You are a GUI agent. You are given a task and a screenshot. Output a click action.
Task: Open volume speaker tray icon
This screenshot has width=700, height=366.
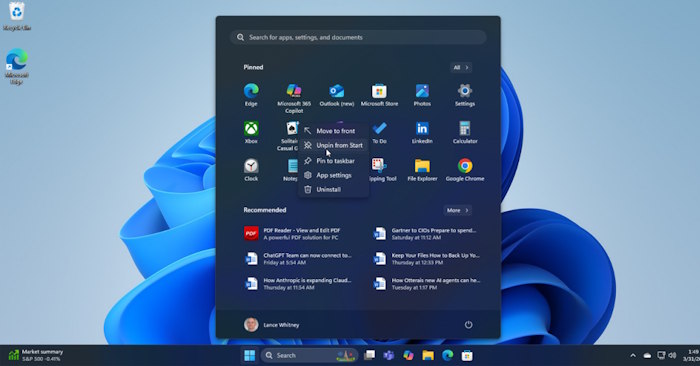pyautogui.click(x=672, y=356)
